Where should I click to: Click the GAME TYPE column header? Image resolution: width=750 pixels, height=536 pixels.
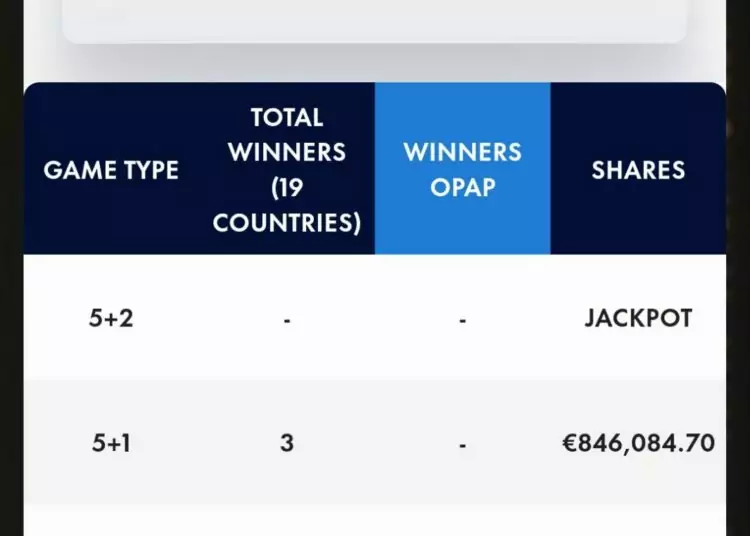click(x=111, y=170)
